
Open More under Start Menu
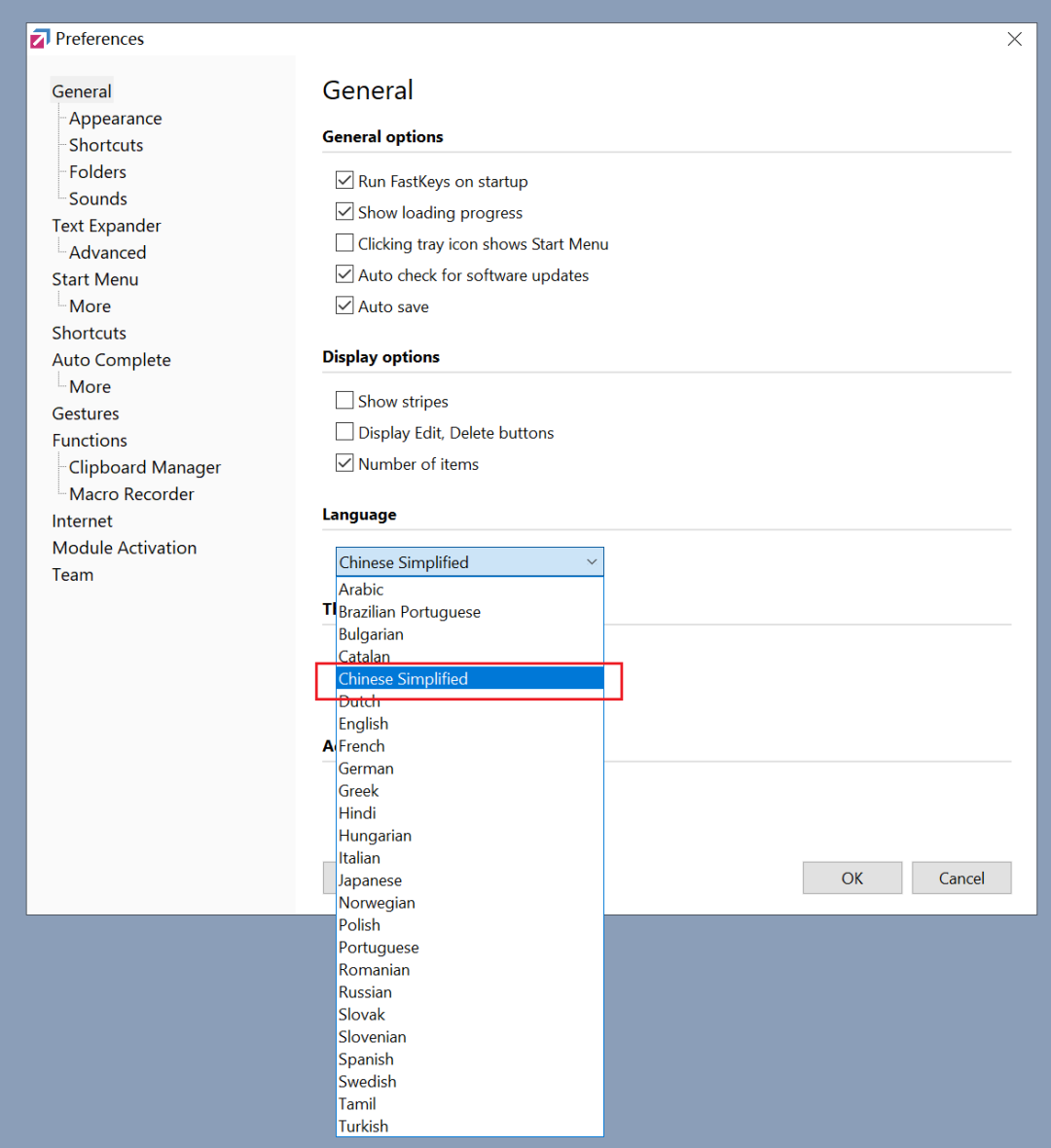tap(91, 306)
